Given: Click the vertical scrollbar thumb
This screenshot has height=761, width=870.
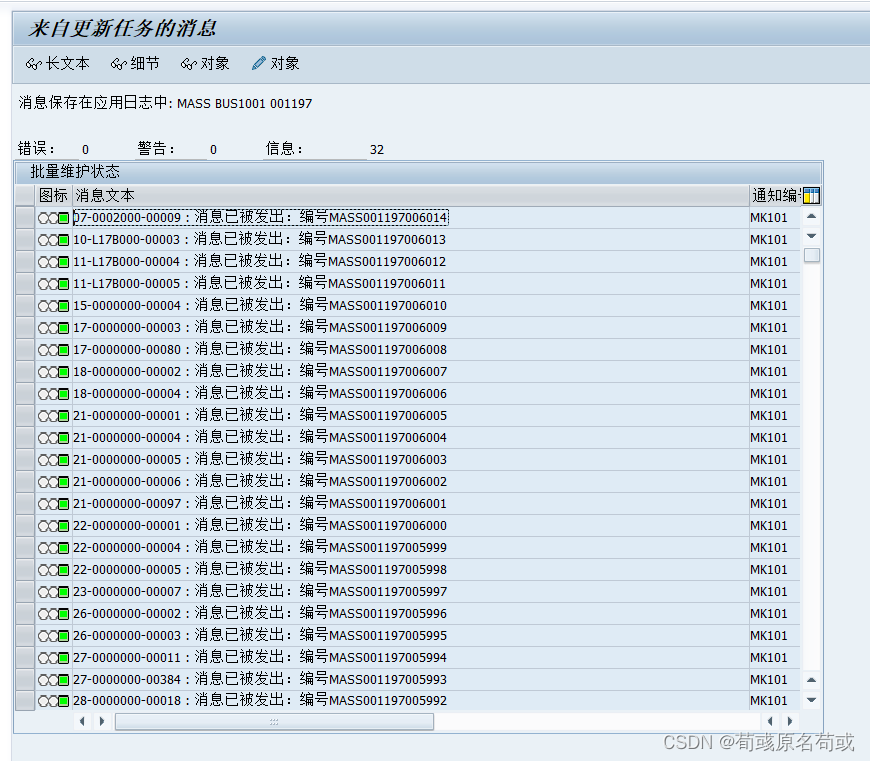Looking at the screenshot, I should [812, 255].
